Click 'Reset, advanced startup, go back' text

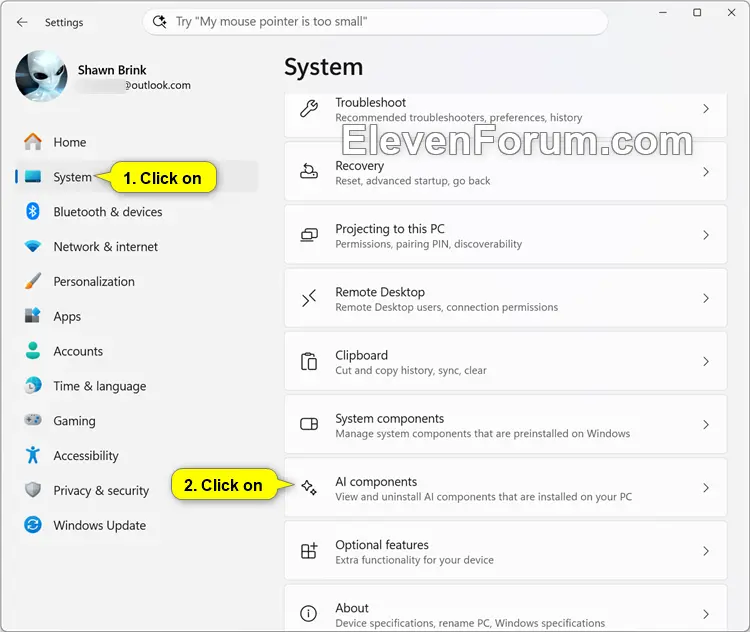pos(412,181)
